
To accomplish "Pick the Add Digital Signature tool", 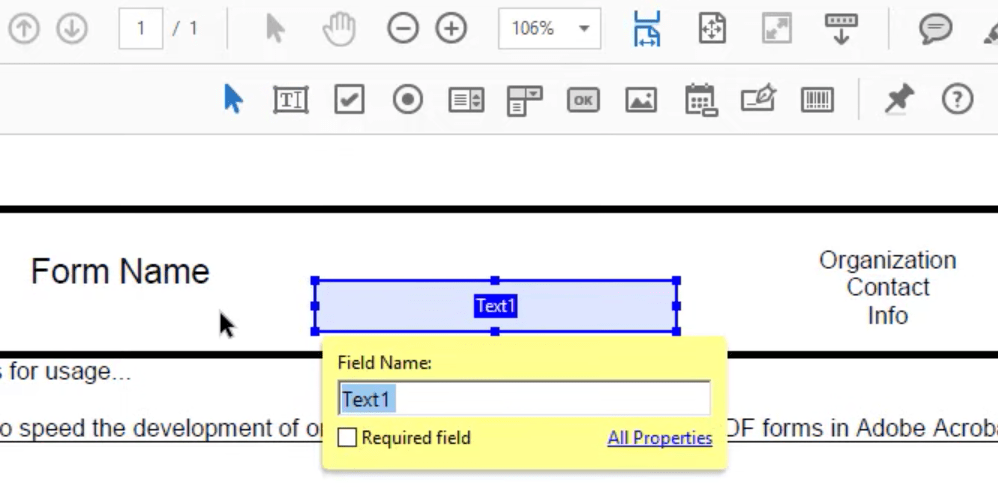I will [x=758, y=99].
